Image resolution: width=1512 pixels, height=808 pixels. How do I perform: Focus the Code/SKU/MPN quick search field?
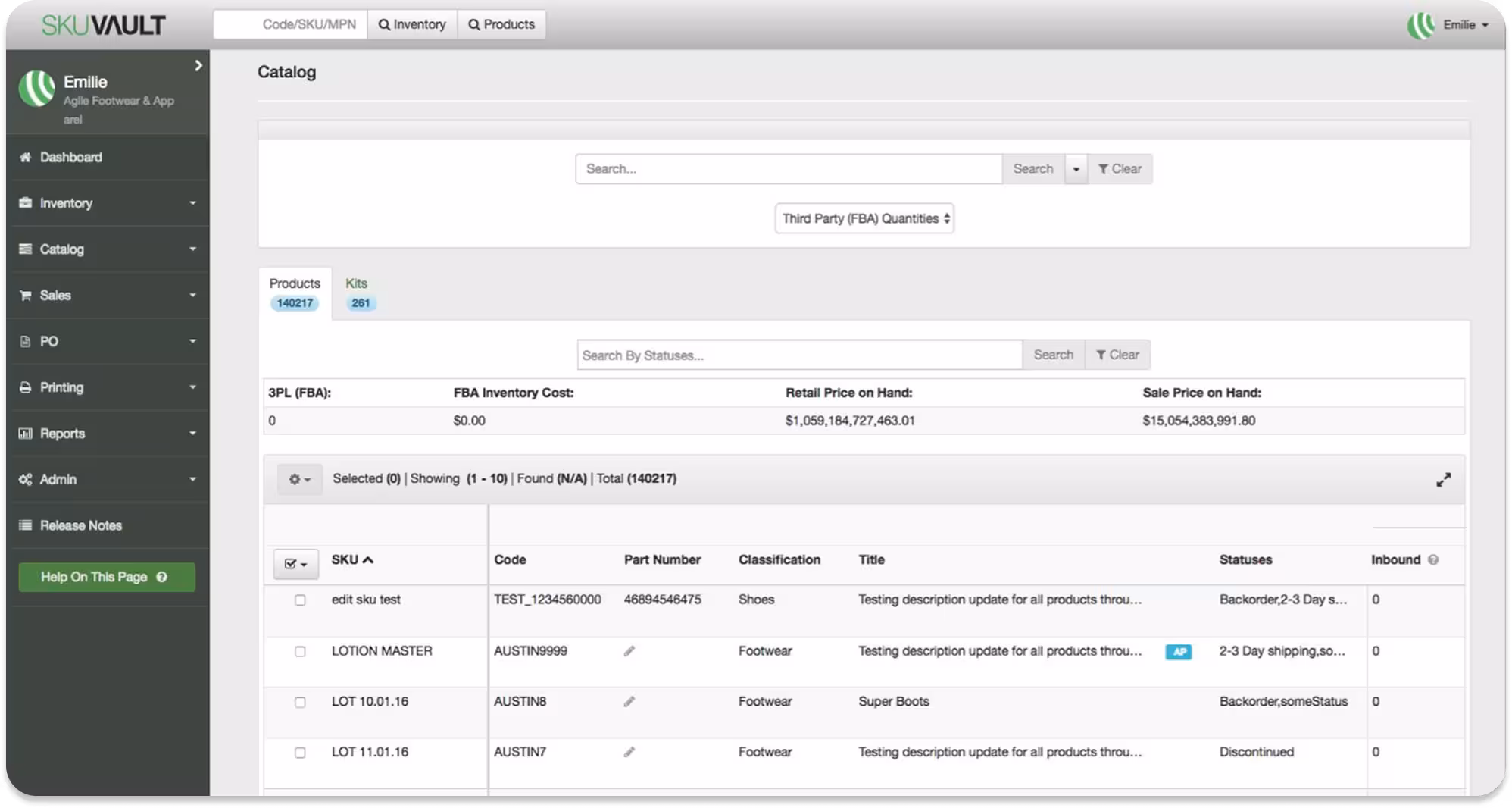click(x=290, y=24)
